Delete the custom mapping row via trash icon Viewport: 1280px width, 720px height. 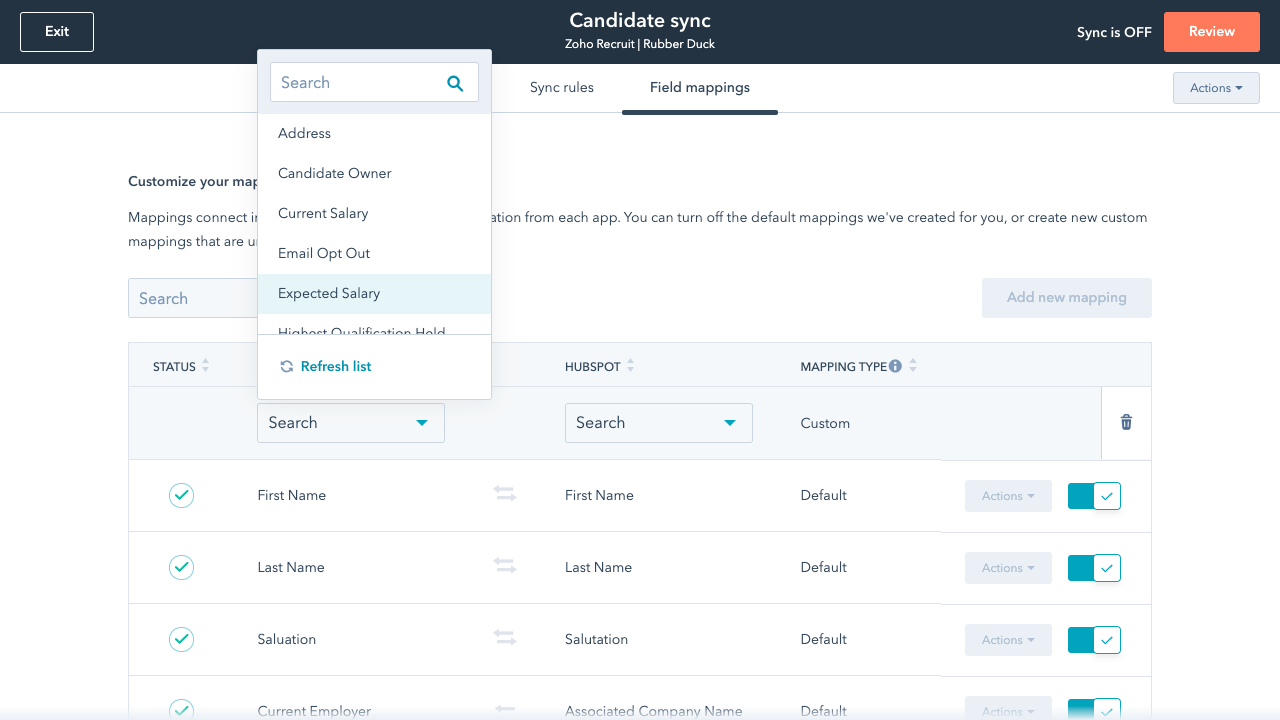[1126, 422]
